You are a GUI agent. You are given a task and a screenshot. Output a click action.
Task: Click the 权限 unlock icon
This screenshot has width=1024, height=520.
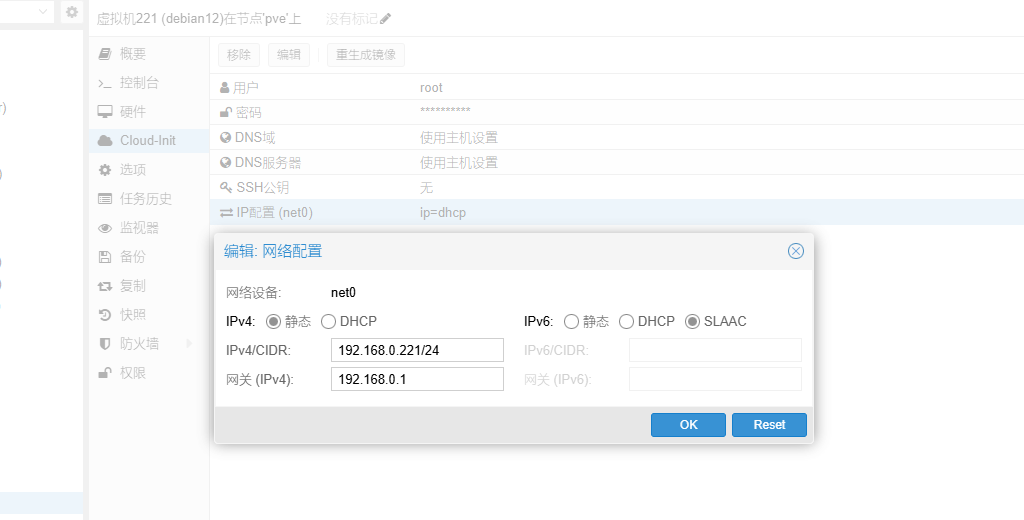click(104, 372)
